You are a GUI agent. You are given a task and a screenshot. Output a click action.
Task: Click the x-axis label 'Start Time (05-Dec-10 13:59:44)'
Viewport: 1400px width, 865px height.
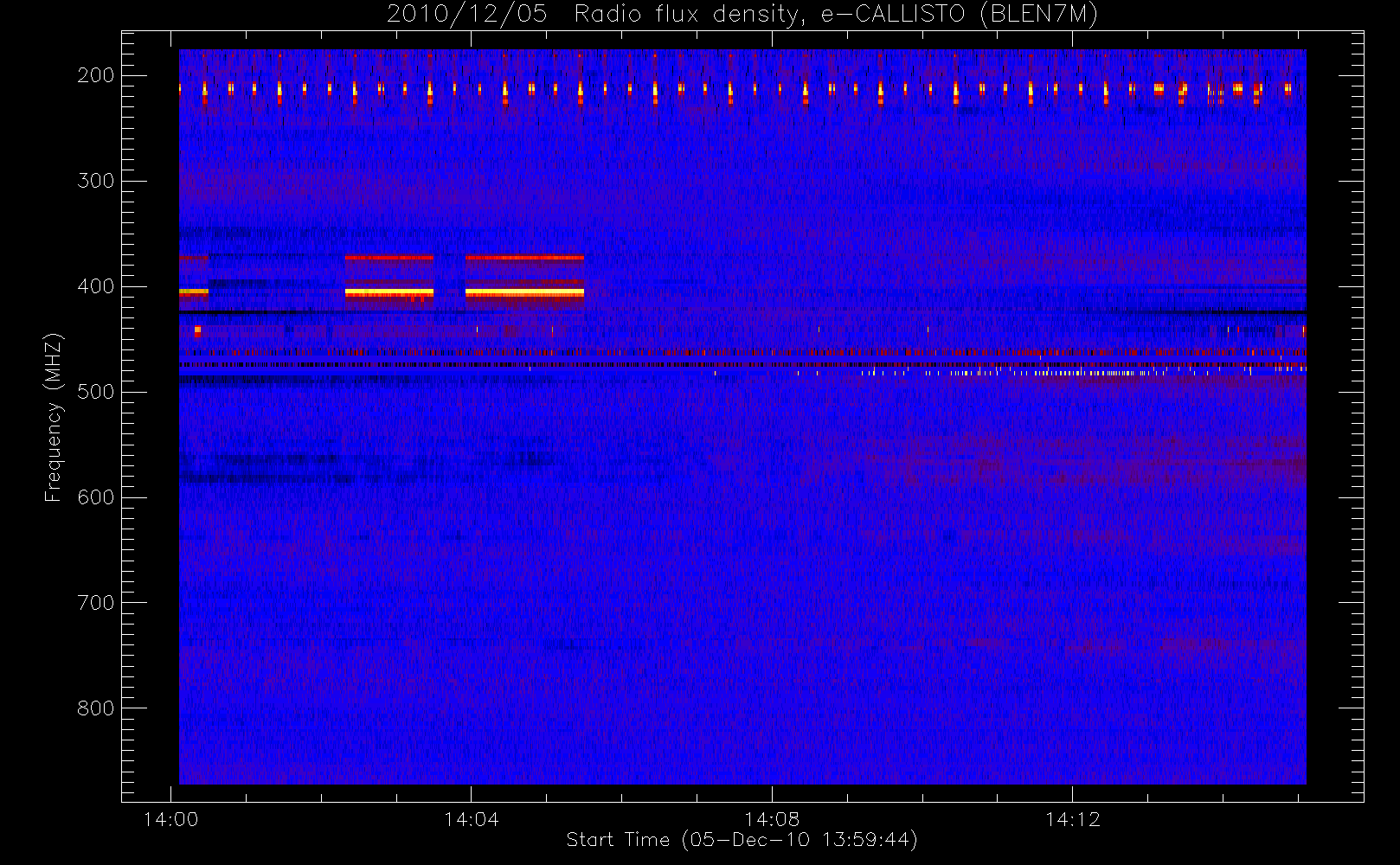[x=742, y=840]
